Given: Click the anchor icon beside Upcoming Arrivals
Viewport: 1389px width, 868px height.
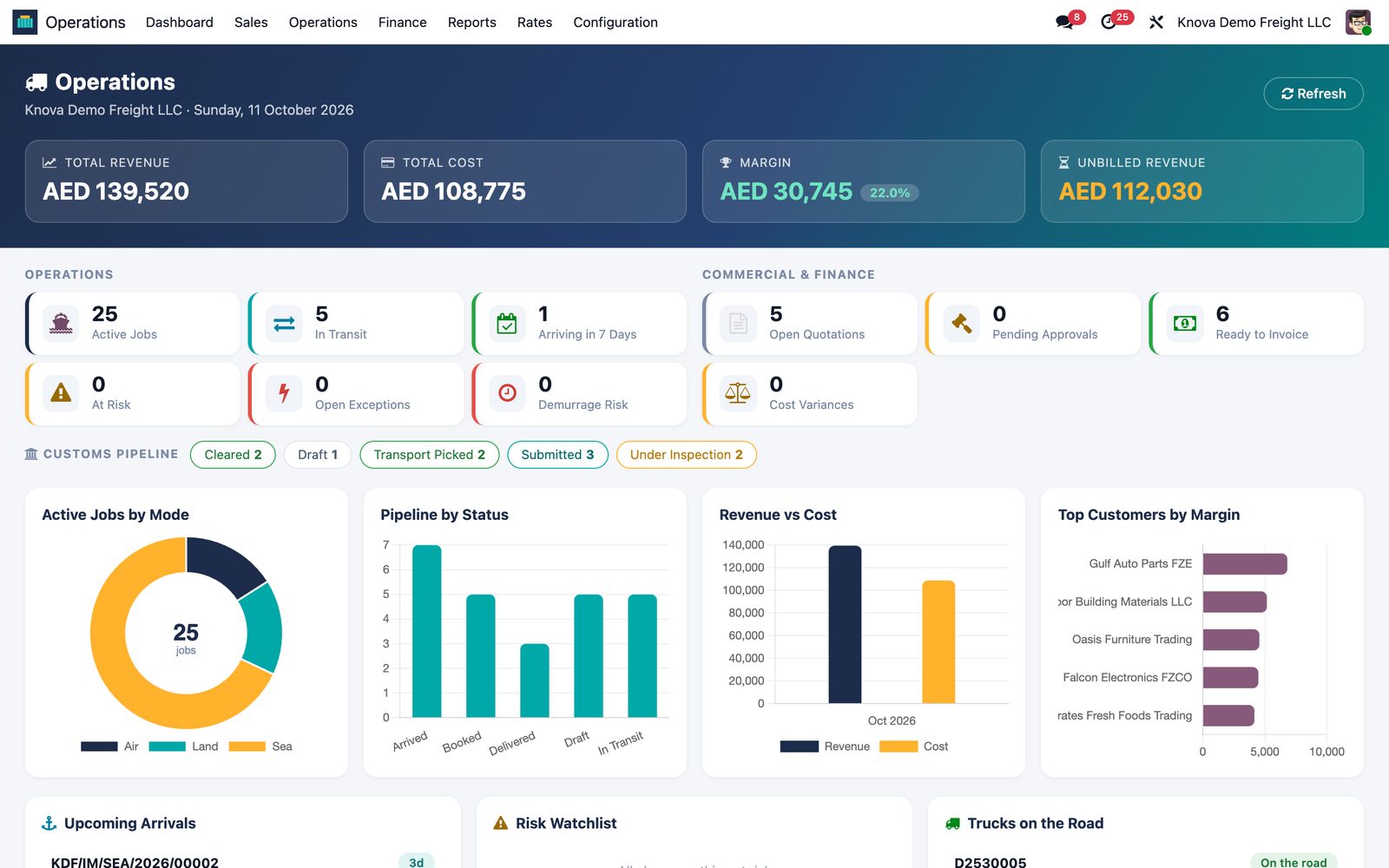Looking at the screenshot, I should coord(49,823).
